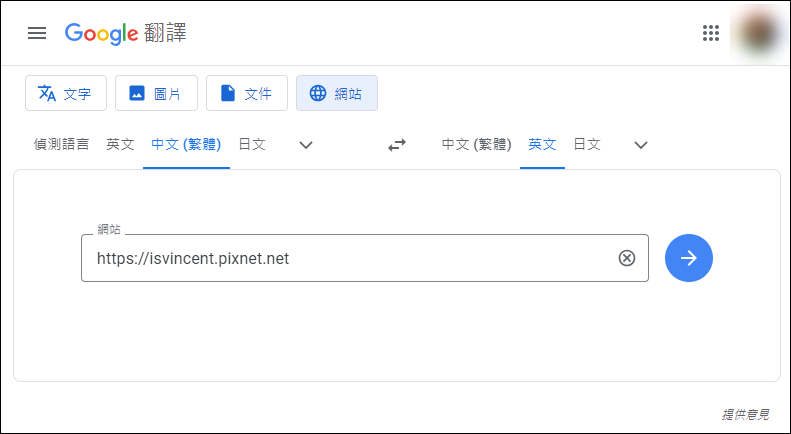Swap source and target languages

click(x=397, y=145)
